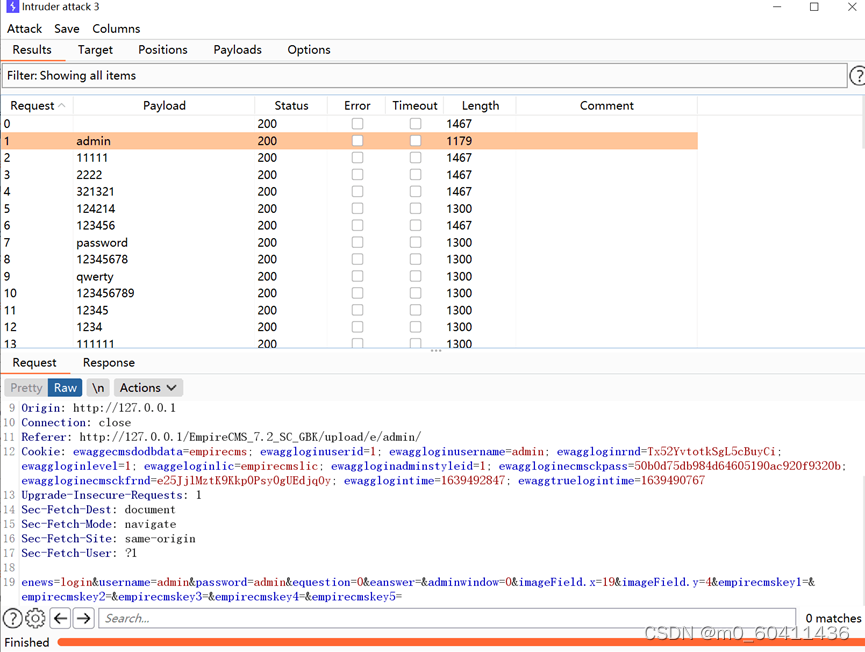Select the Raw view button

(65, 388)
